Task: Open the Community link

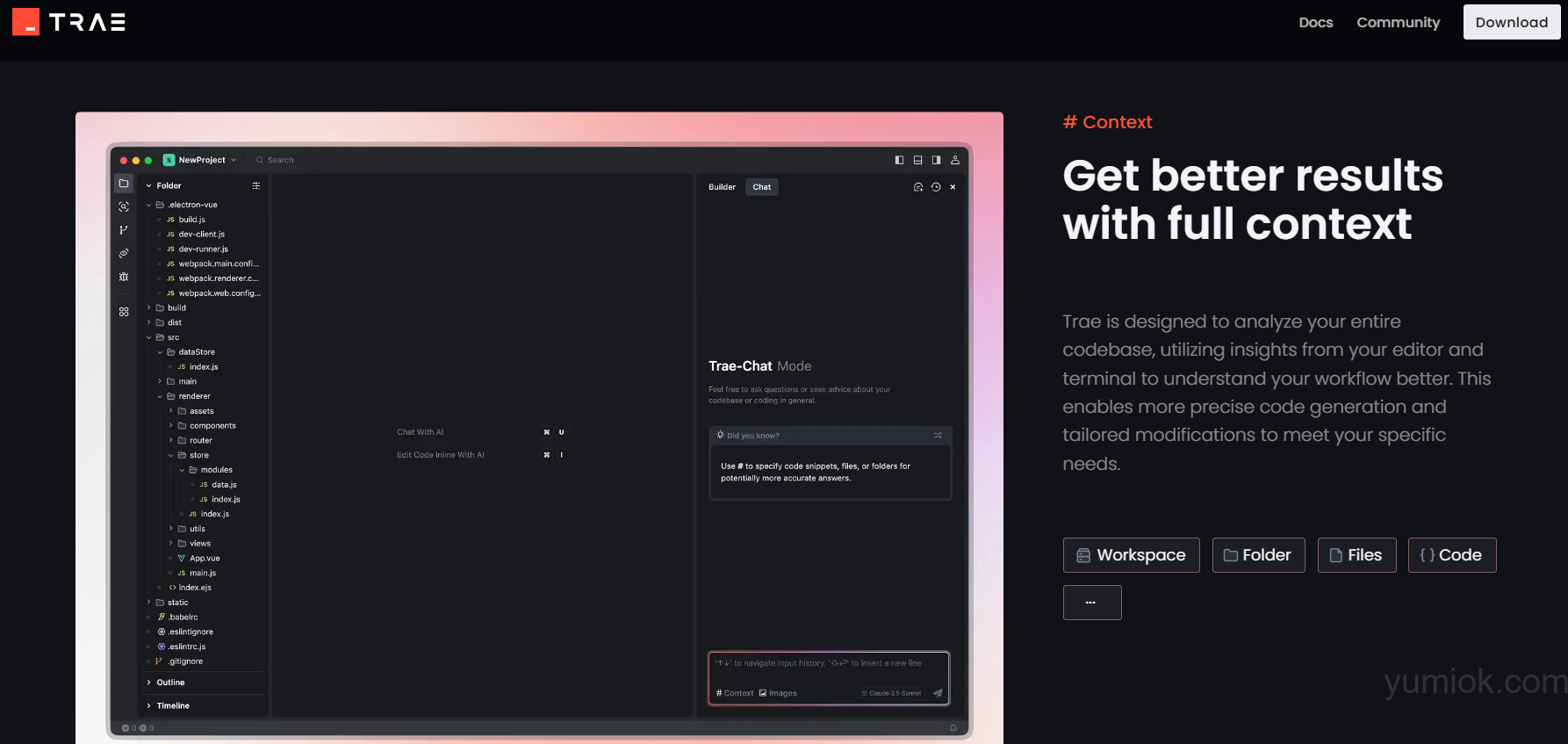Action: tap(1398, 22)
